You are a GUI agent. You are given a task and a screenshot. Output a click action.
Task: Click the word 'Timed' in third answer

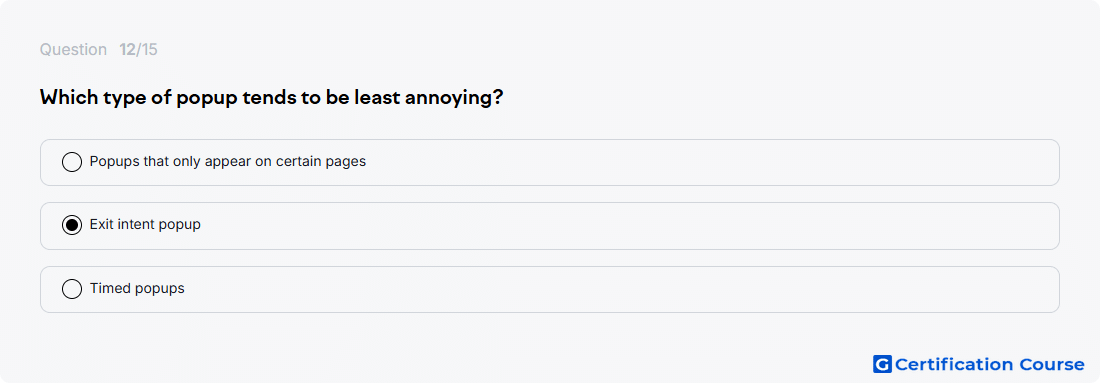point(107,288)
